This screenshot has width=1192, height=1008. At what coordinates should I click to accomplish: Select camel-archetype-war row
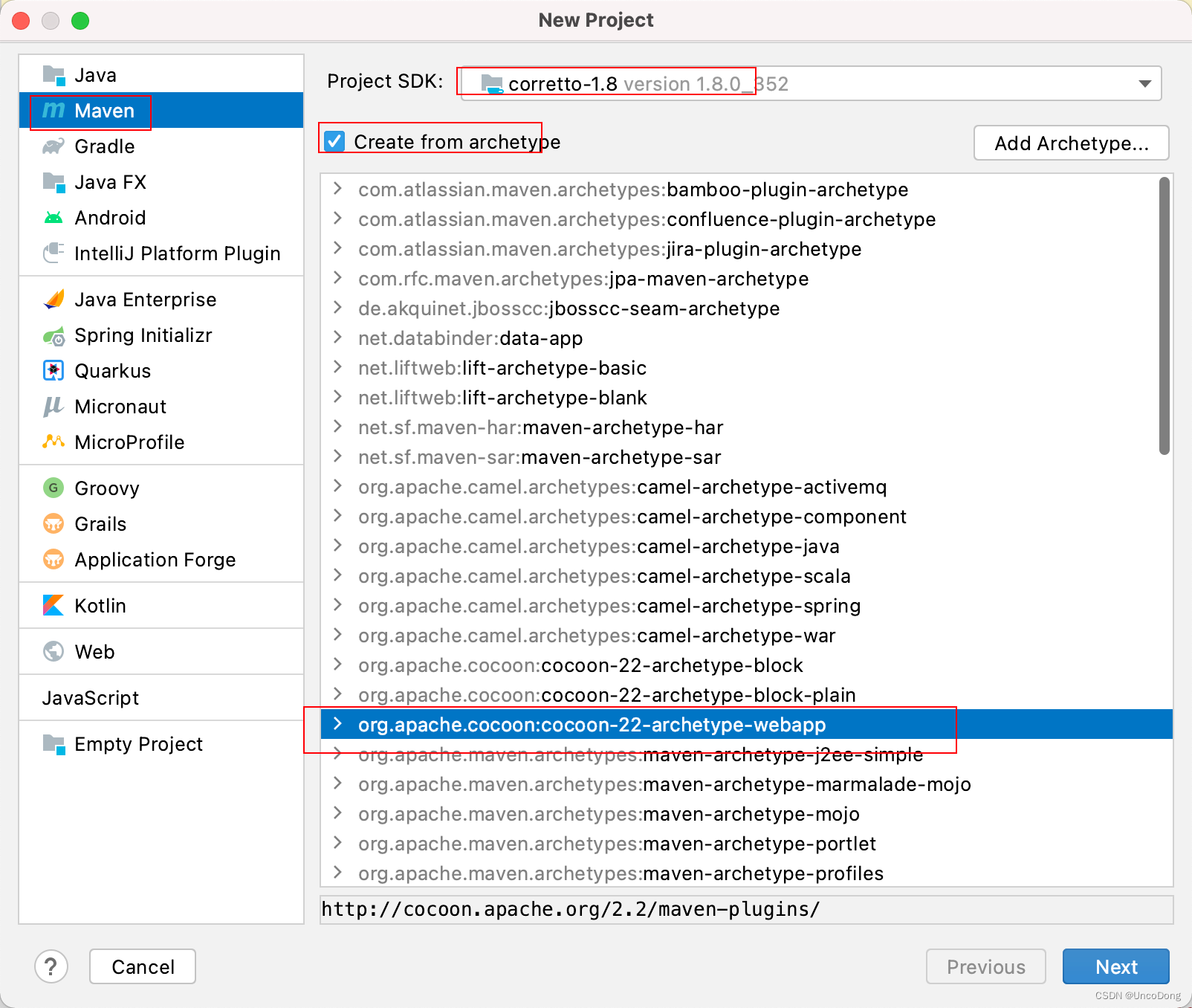tap(747, 636)
